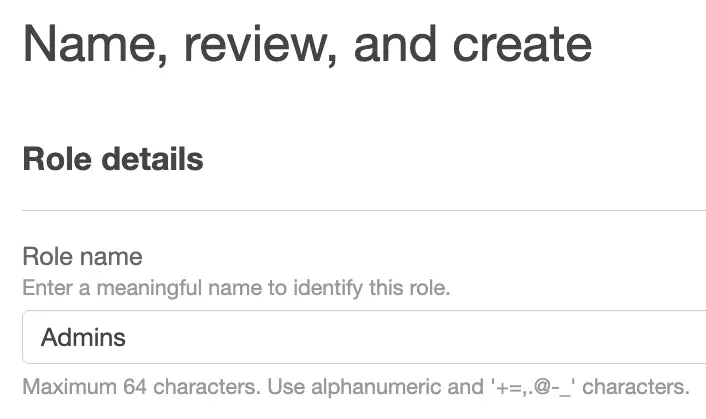
Task: Click the 'Name, review, and create' page title
Action: [x=307, y=44]
